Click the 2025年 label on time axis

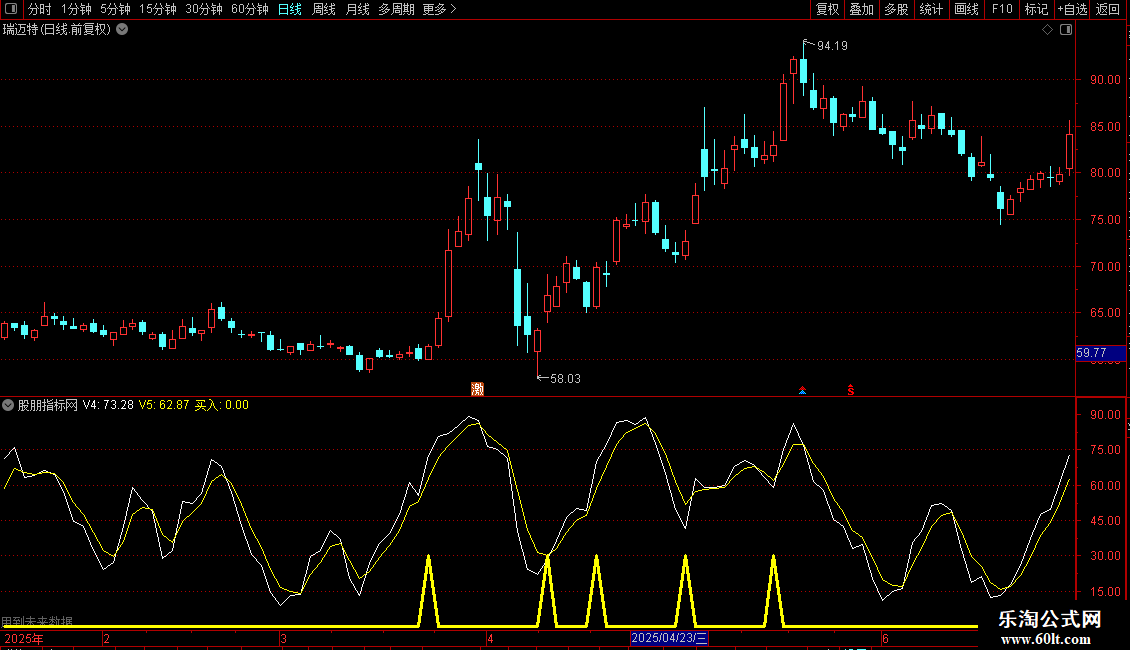24,638
